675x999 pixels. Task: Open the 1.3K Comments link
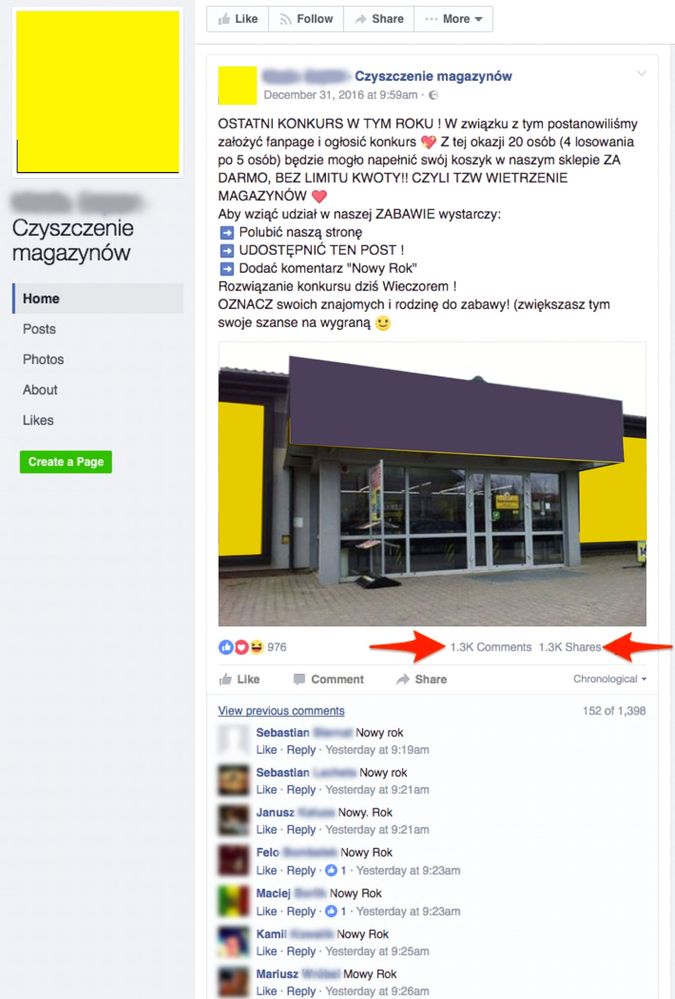491,647
